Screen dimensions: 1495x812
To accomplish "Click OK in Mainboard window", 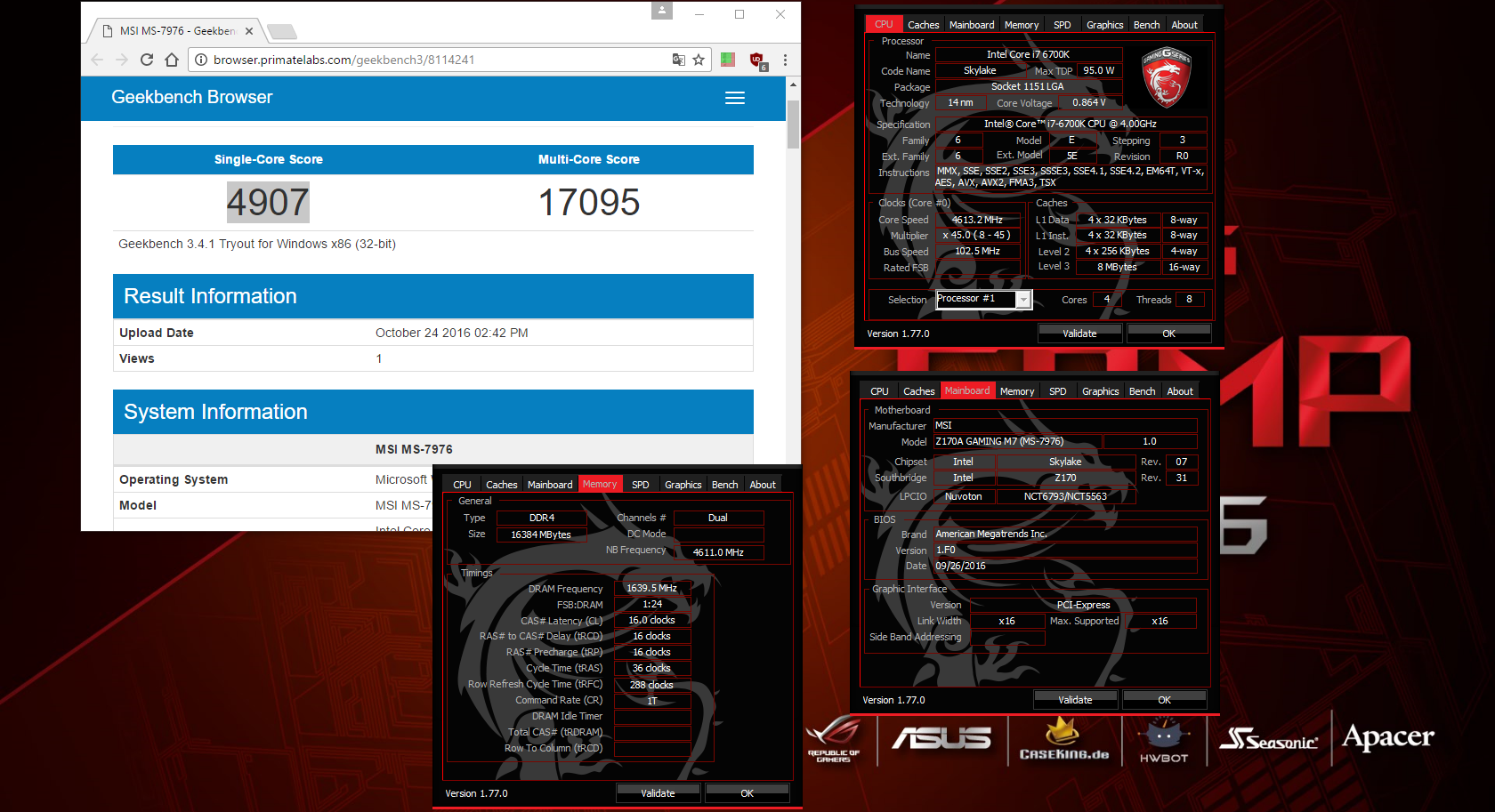I will pyautogui.click(x=1164, y=700).
